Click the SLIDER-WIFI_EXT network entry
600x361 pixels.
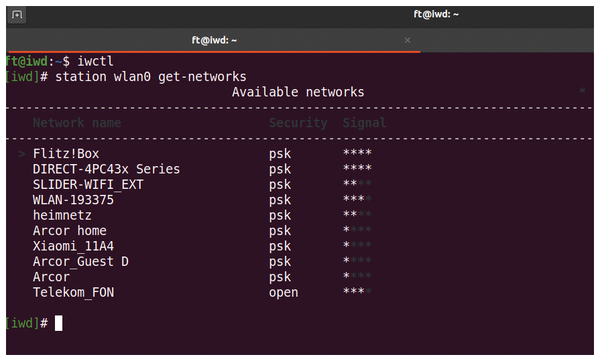(x=88, y=185)
